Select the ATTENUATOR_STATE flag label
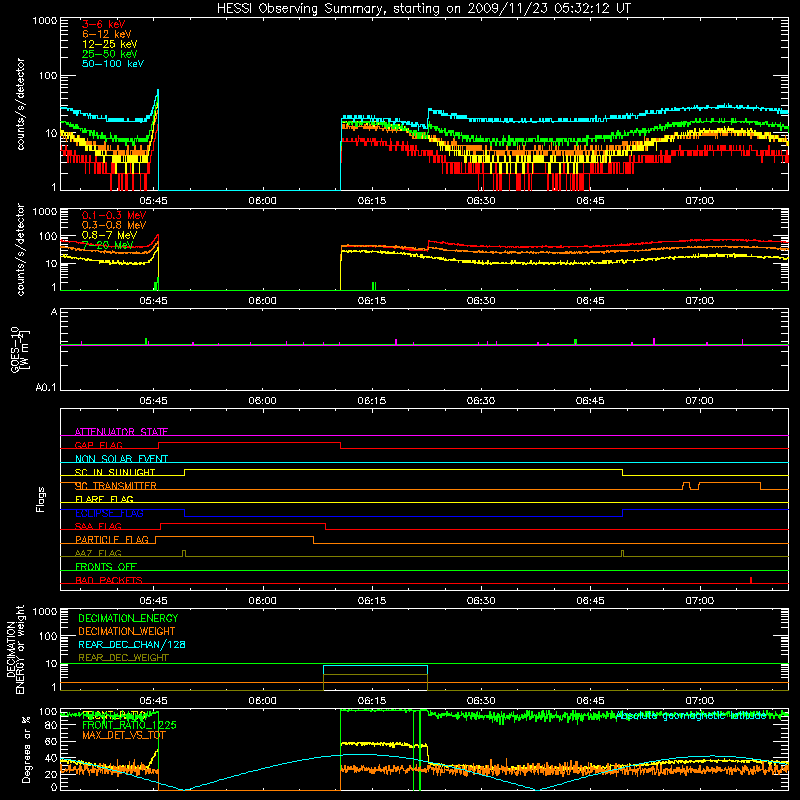800x800 pixels. pyautogui.click(x=121, y=432)
